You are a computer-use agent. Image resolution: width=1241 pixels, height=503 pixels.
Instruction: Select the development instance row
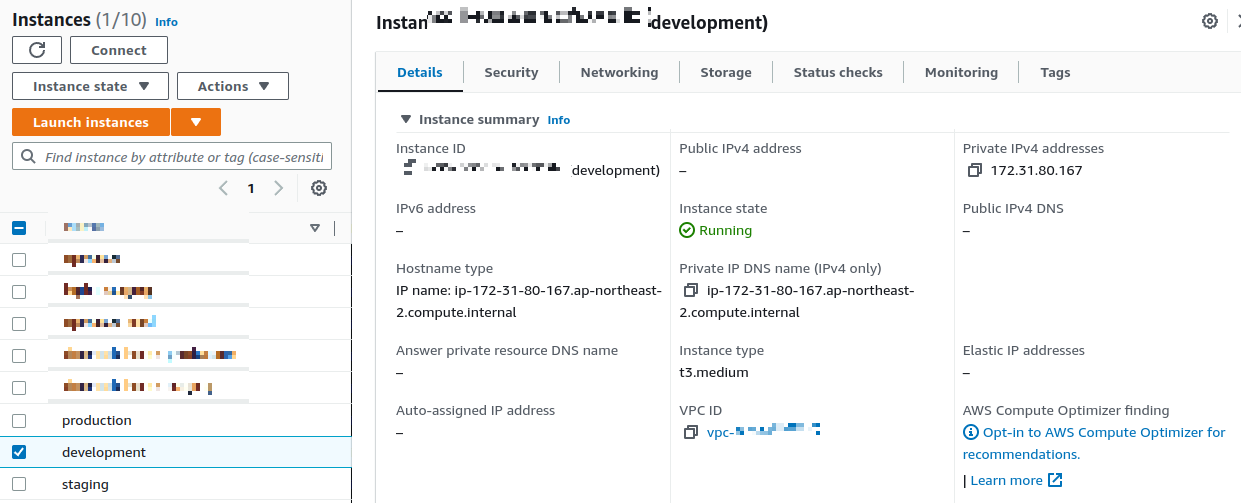pos(176,452)
